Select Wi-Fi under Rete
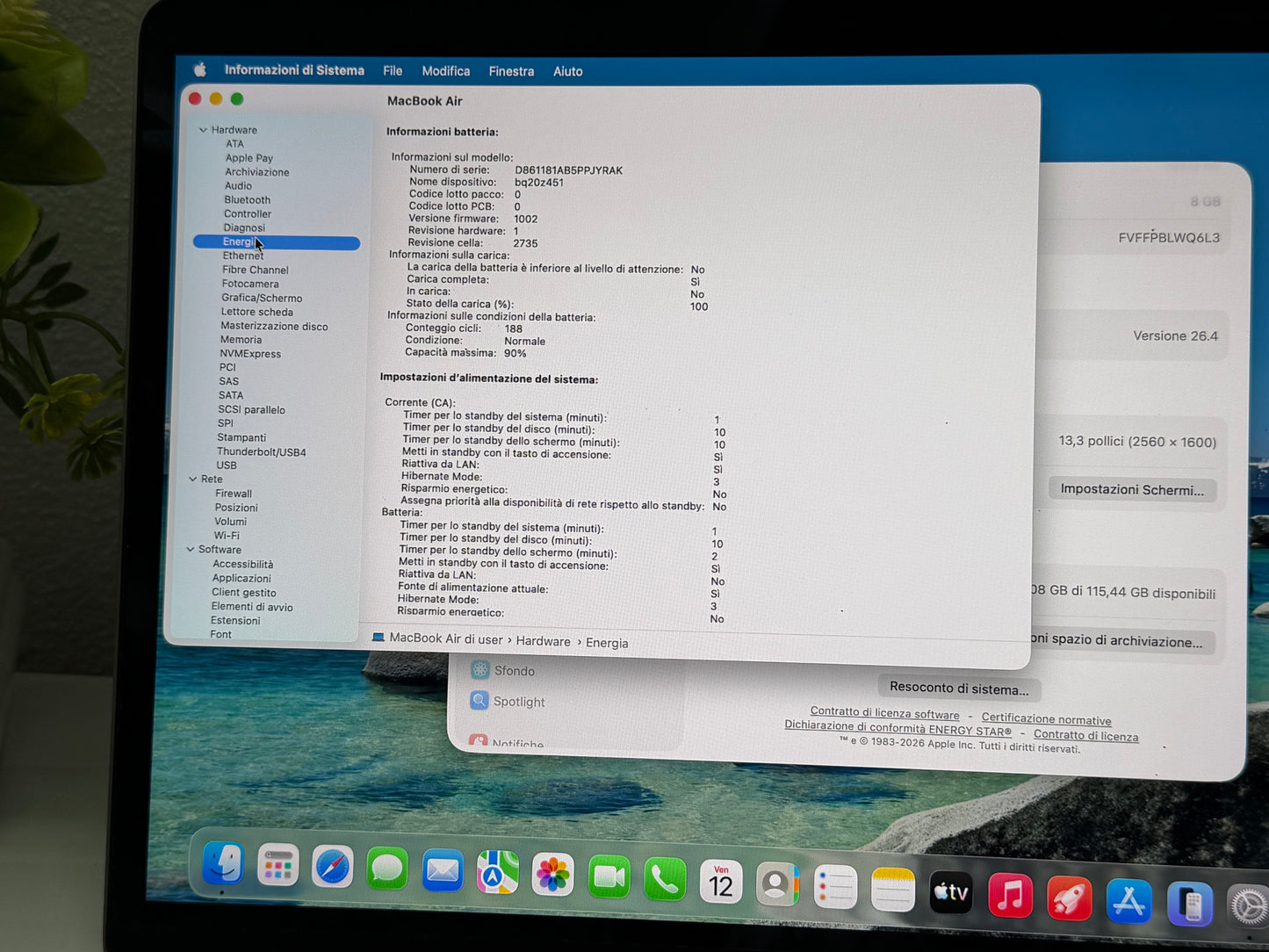1269x952 pixels. click(227, 536)
